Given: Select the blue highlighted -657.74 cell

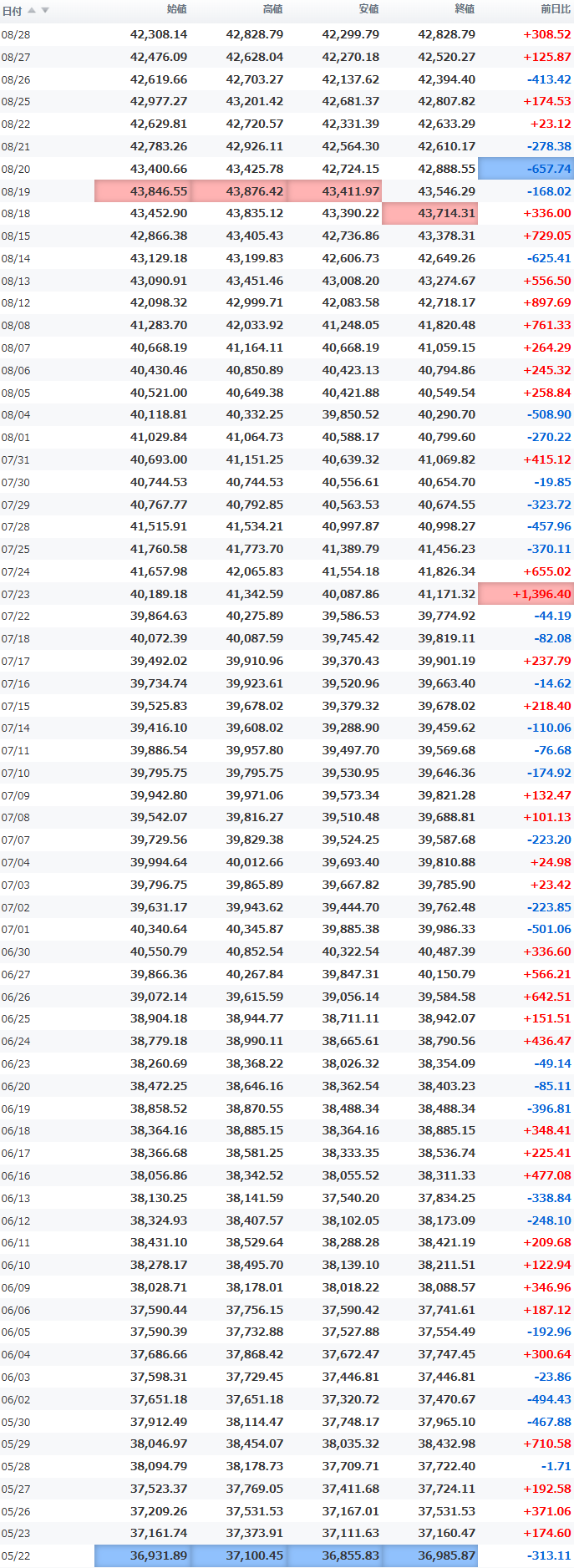Looking at the screenshot, I should [526, 169].
